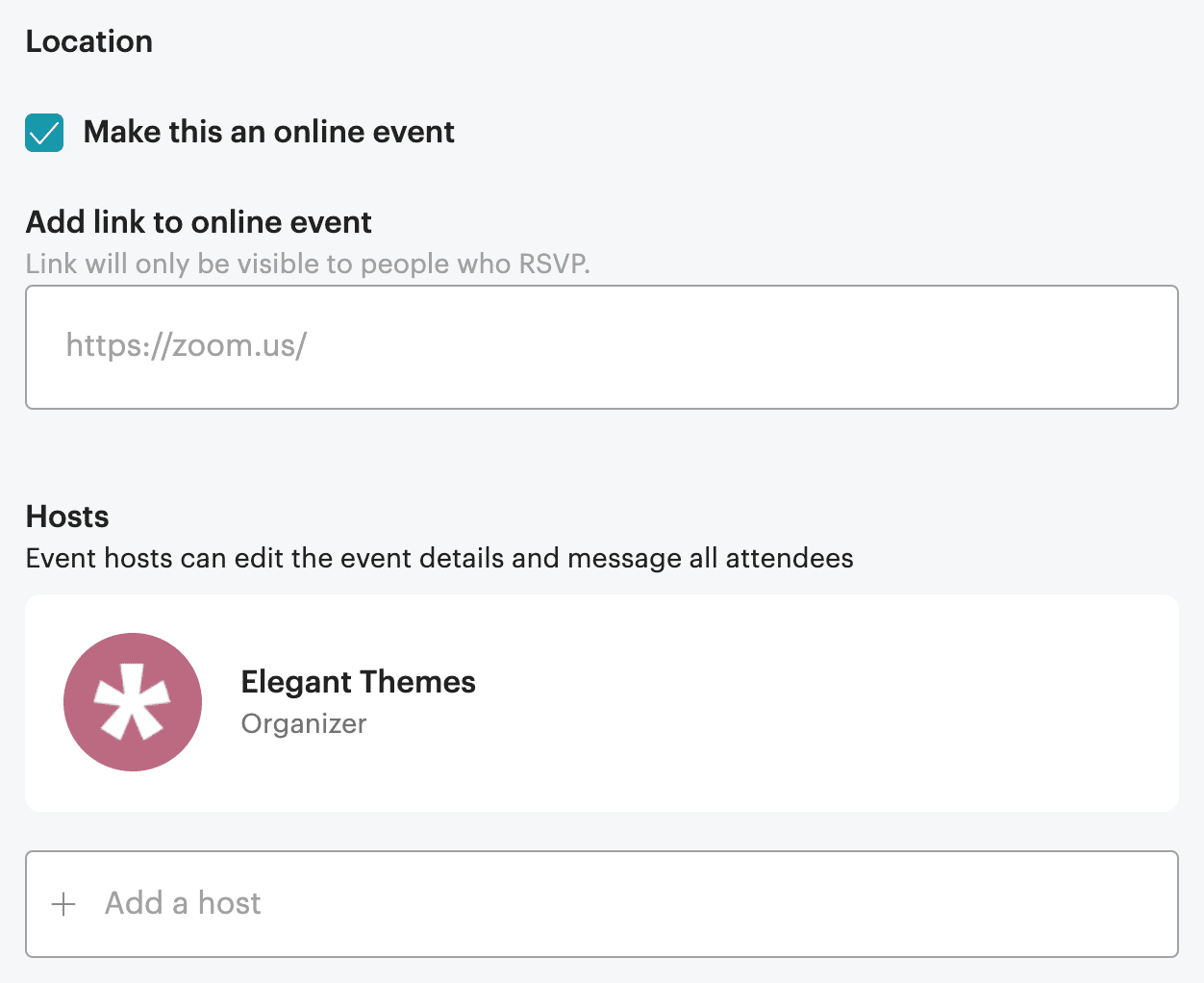The image size is (1204, 983).
Task: Click the RSVP visibility hint text
Action: (308, 264)
